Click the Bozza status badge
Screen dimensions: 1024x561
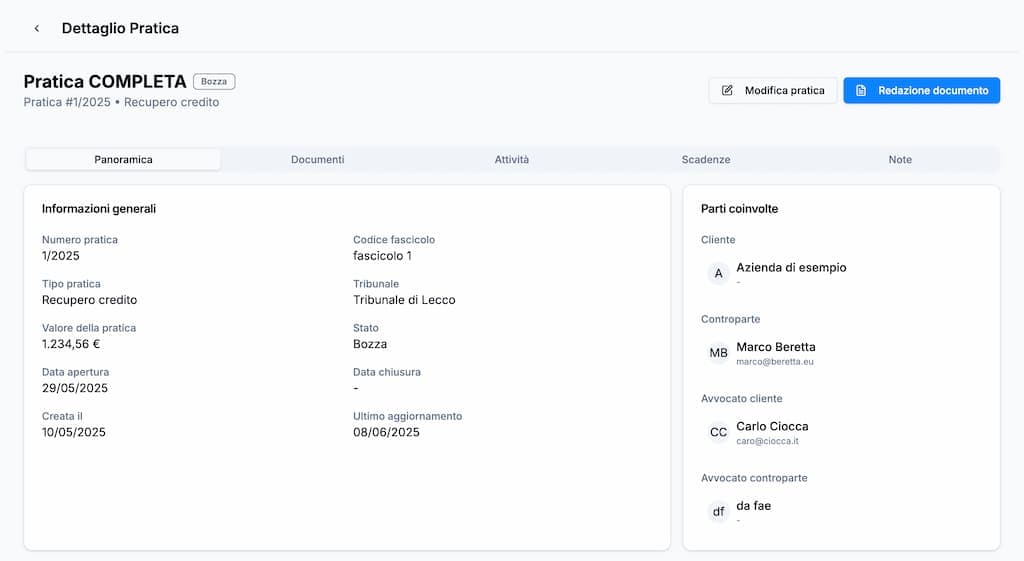pyautogui.click(x=214, y=82)
